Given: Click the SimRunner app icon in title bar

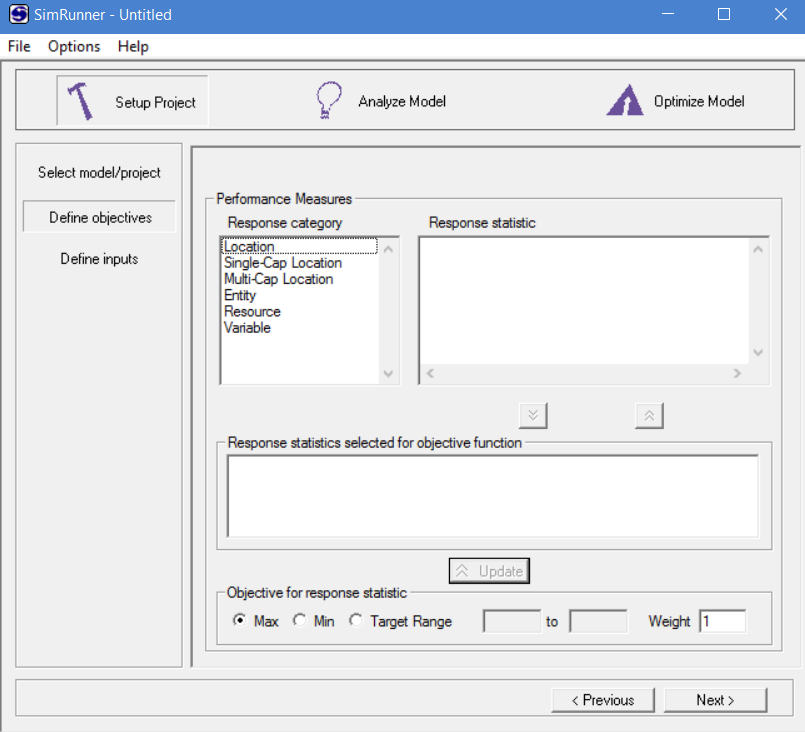Looking at the screenshot, I should pos(18,14).
